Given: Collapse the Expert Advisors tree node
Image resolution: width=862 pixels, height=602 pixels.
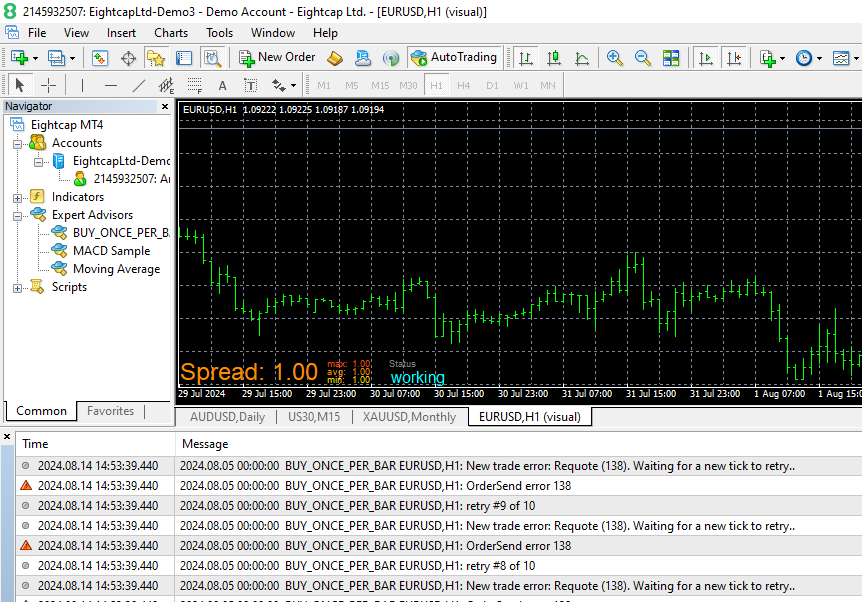Looking at the screenshot, I should coord(18,216).
